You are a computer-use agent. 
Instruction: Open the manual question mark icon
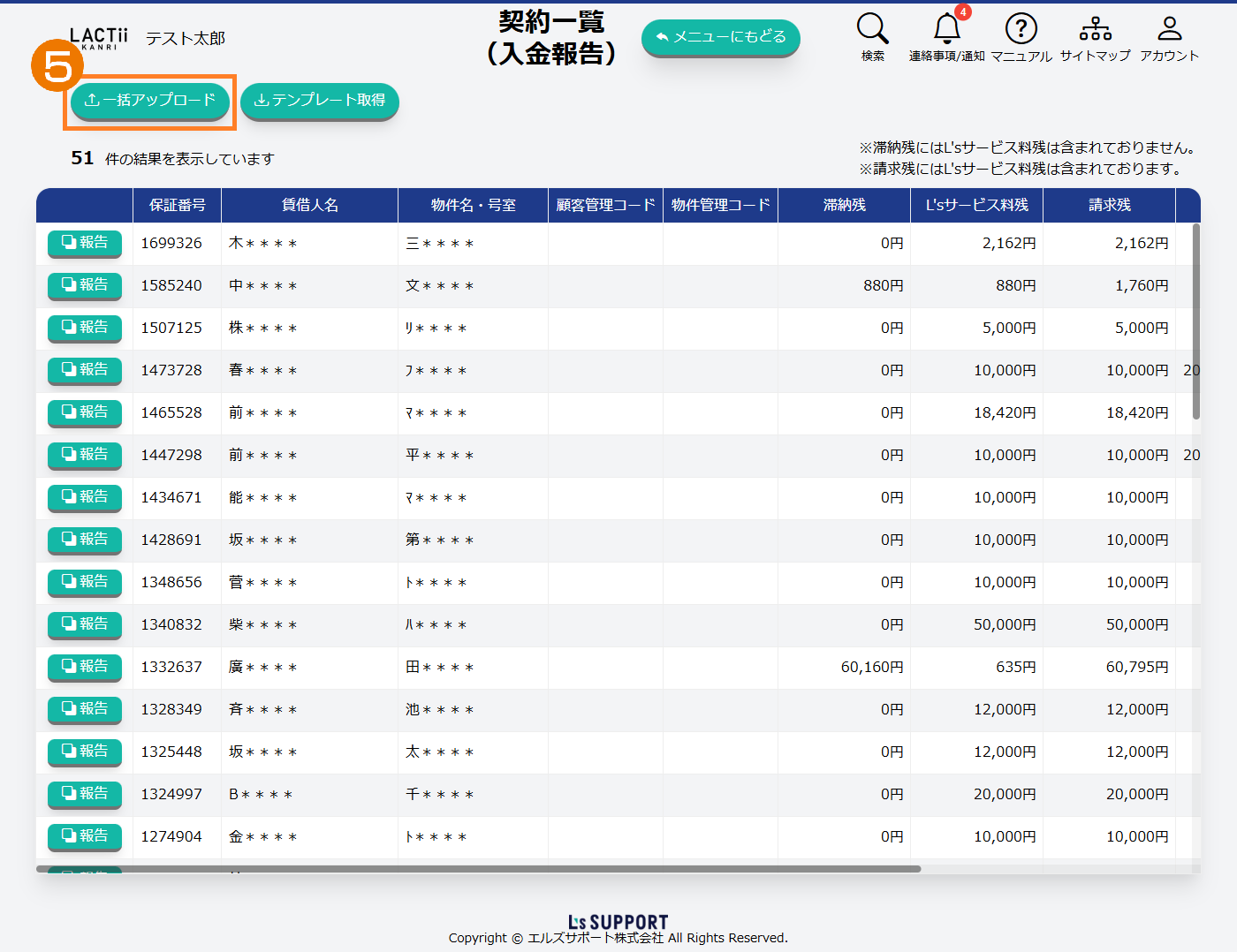pyautogui.click(x=1021, y=29)
